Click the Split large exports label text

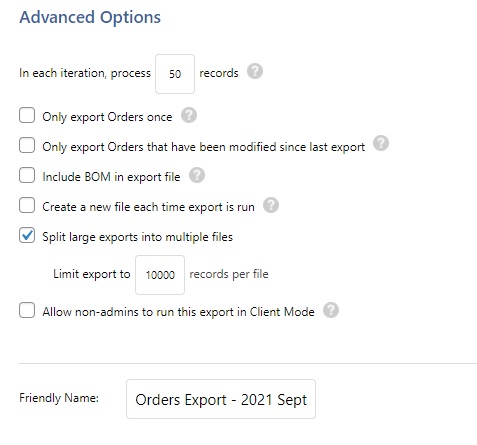138,237
